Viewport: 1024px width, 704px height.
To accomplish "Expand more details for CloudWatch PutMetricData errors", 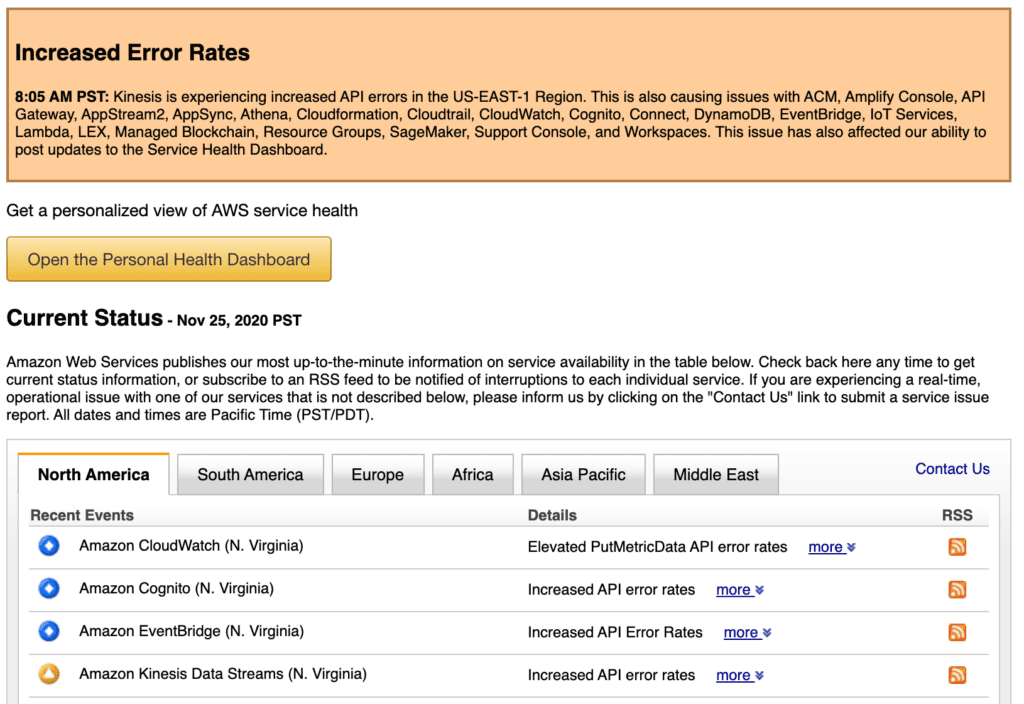I will pyautogui.click(x=831, y=547).
